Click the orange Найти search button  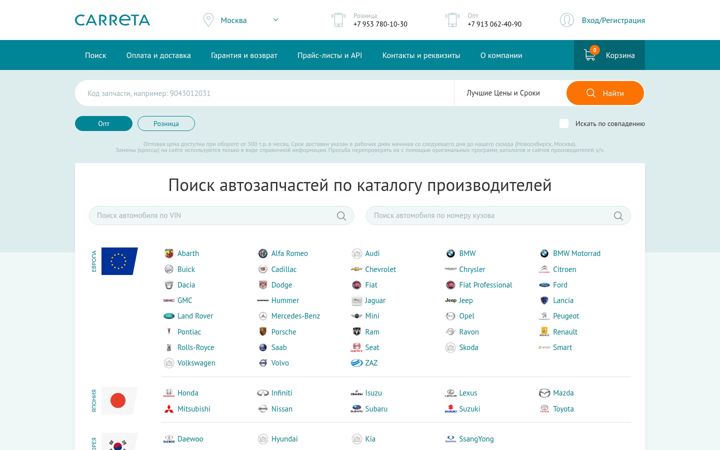coord(605,93)
